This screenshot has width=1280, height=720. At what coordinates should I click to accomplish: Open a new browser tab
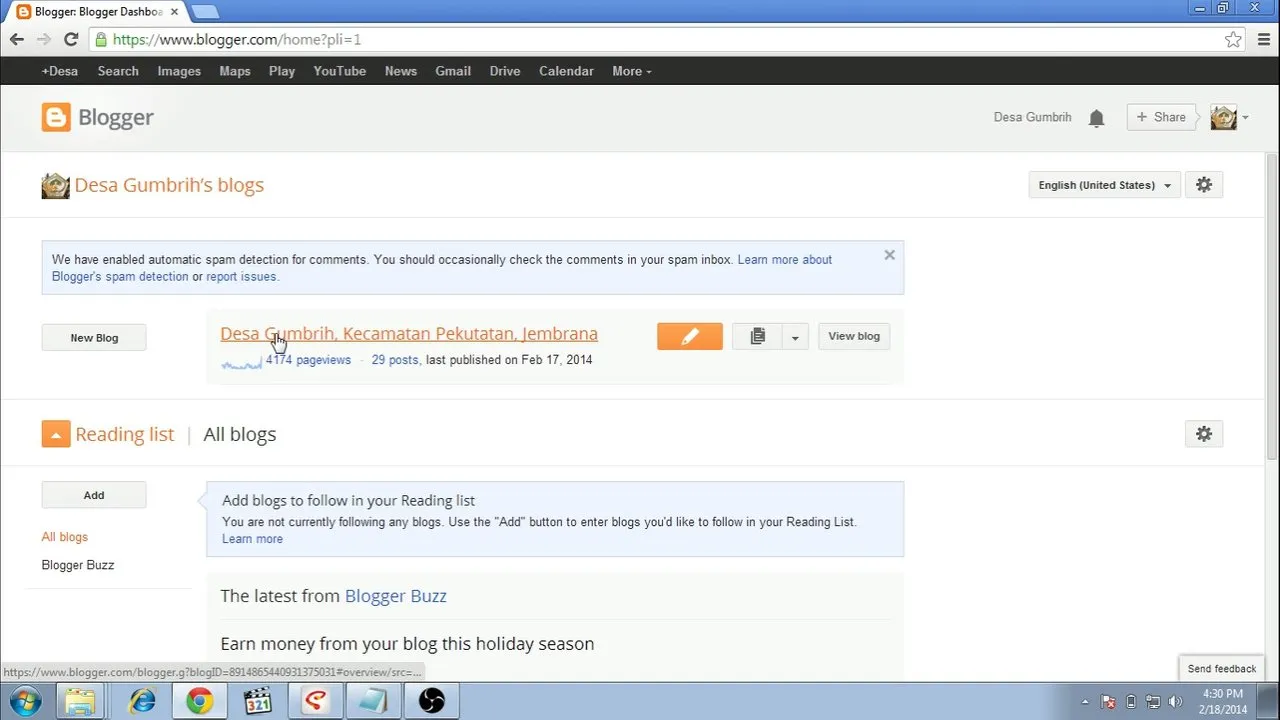point(204,12)
